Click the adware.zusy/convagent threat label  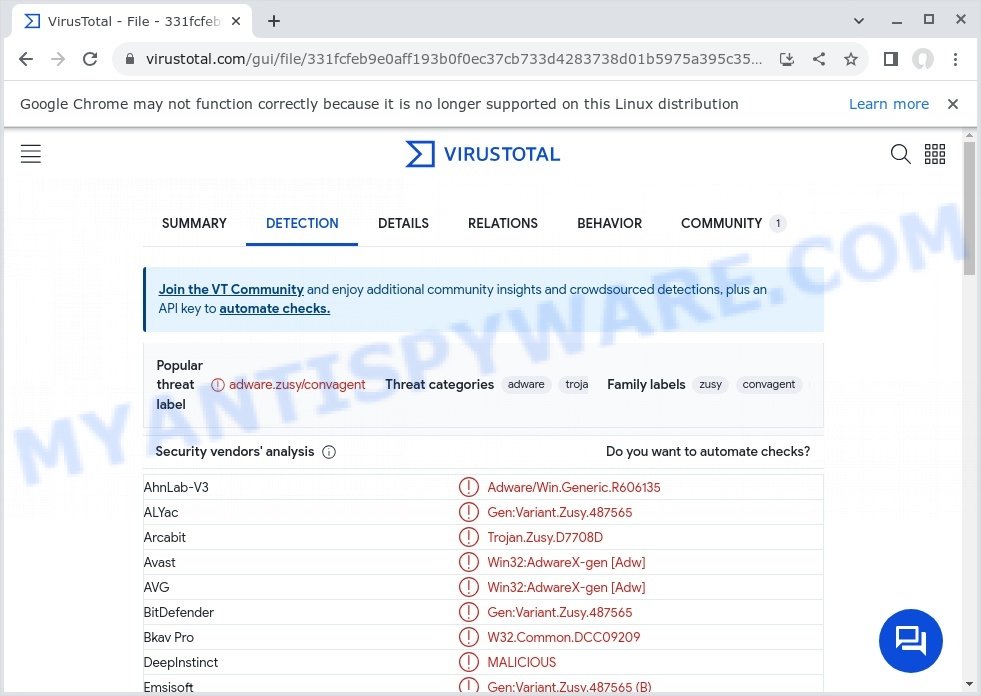coord(297,384)
